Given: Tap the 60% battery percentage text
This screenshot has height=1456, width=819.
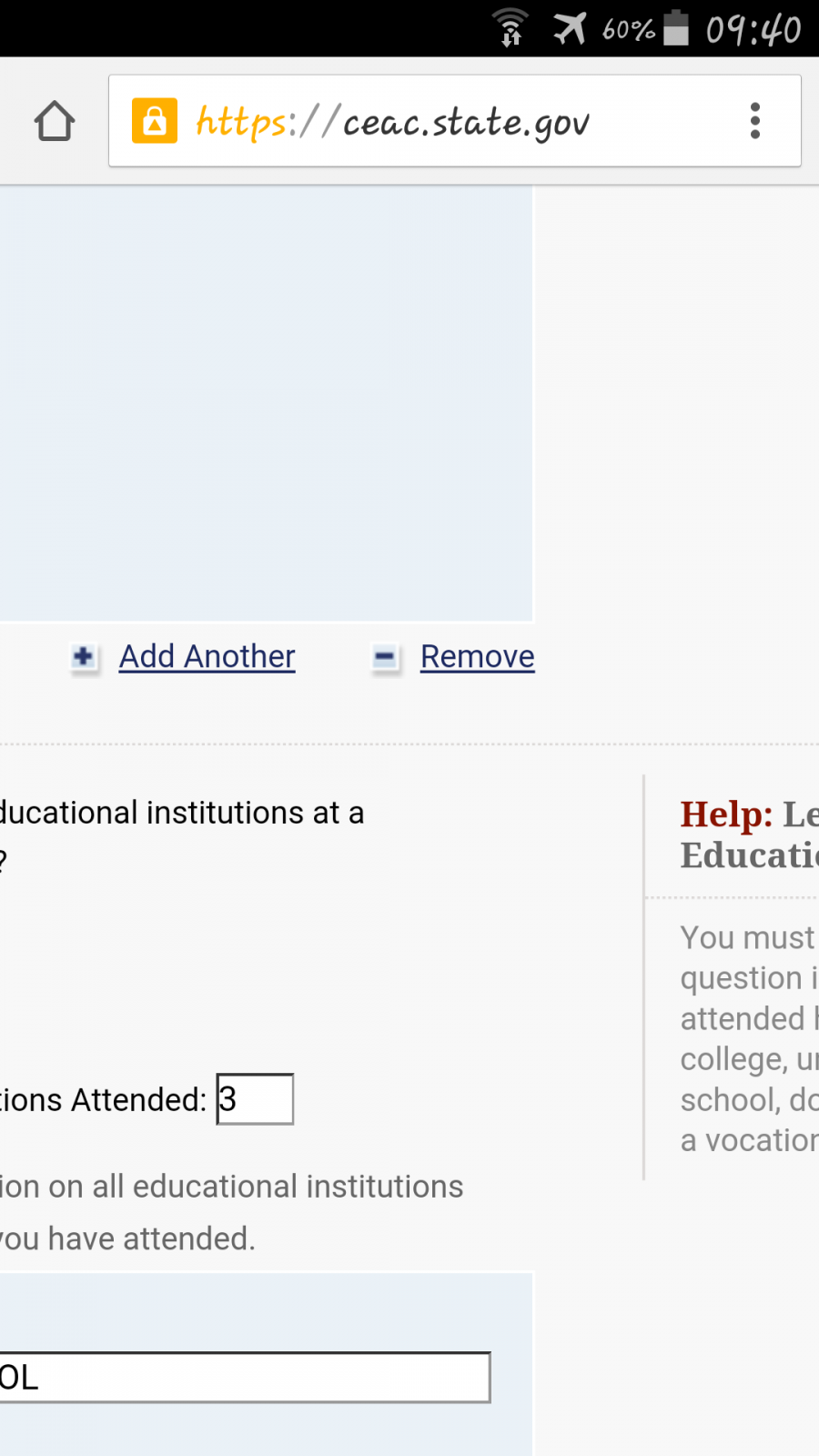Looking at the screenshot, I should pyautogui.click(x=629, y=30).
